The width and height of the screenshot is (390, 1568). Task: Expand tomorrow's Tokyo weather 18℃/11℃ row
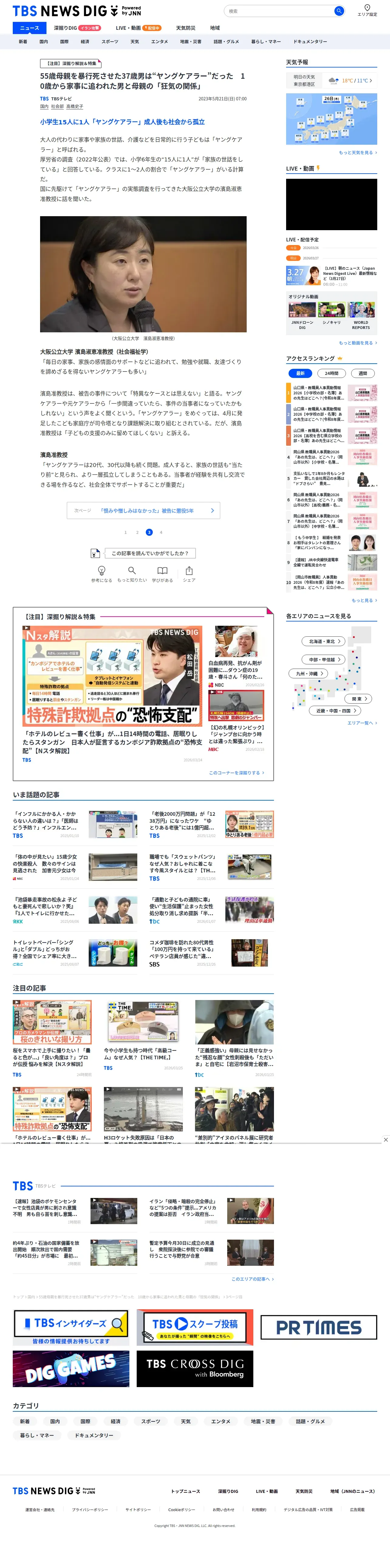tap(332, 80)
